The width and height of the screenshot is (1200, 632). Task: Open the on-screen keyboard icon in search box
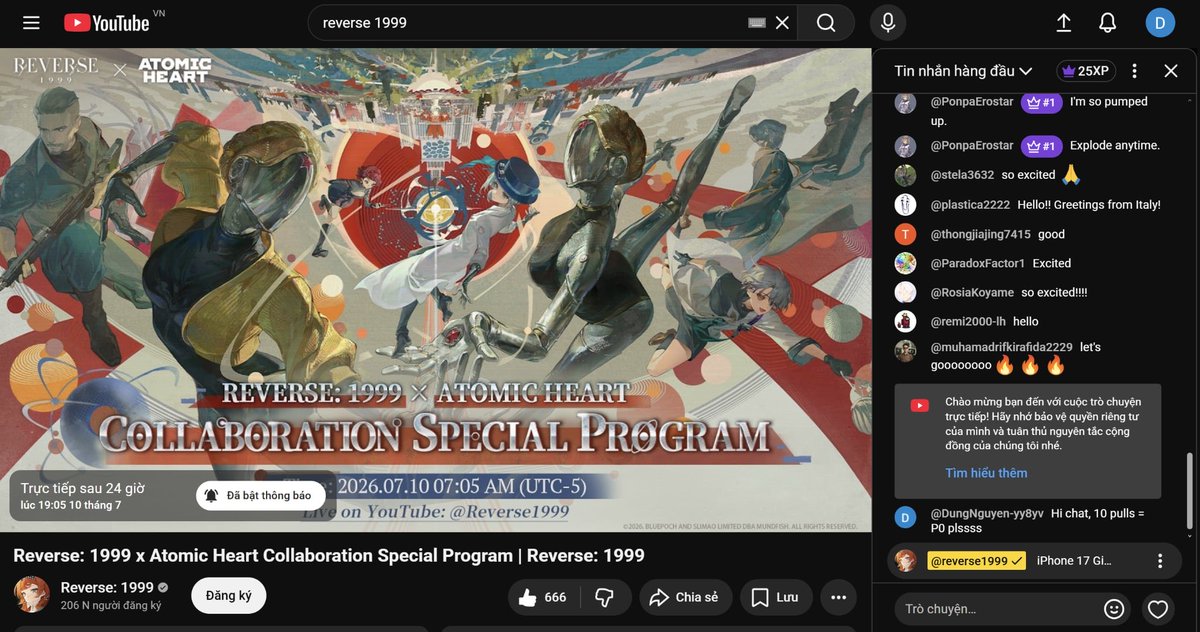(756, 22)
